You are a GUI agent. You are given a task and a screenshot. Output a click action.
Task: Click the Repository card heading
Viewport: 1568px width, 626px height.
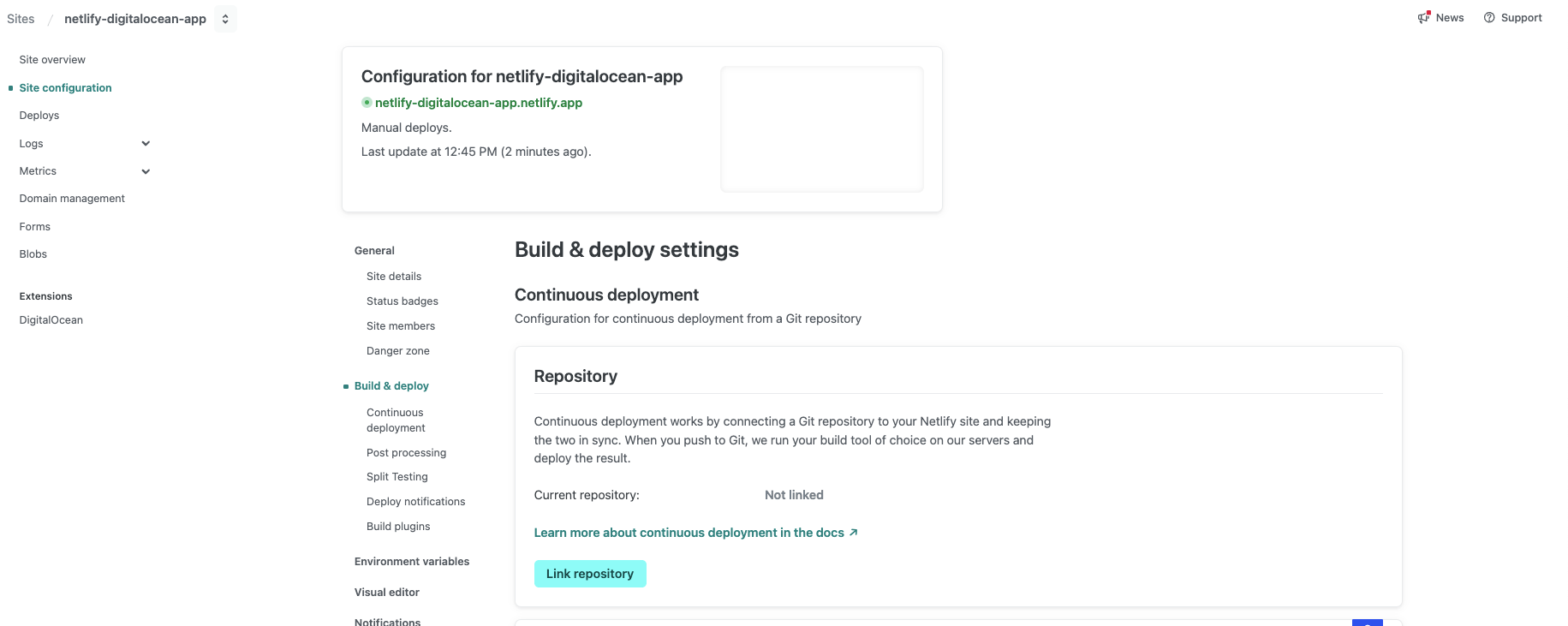[x=575, y=377]
